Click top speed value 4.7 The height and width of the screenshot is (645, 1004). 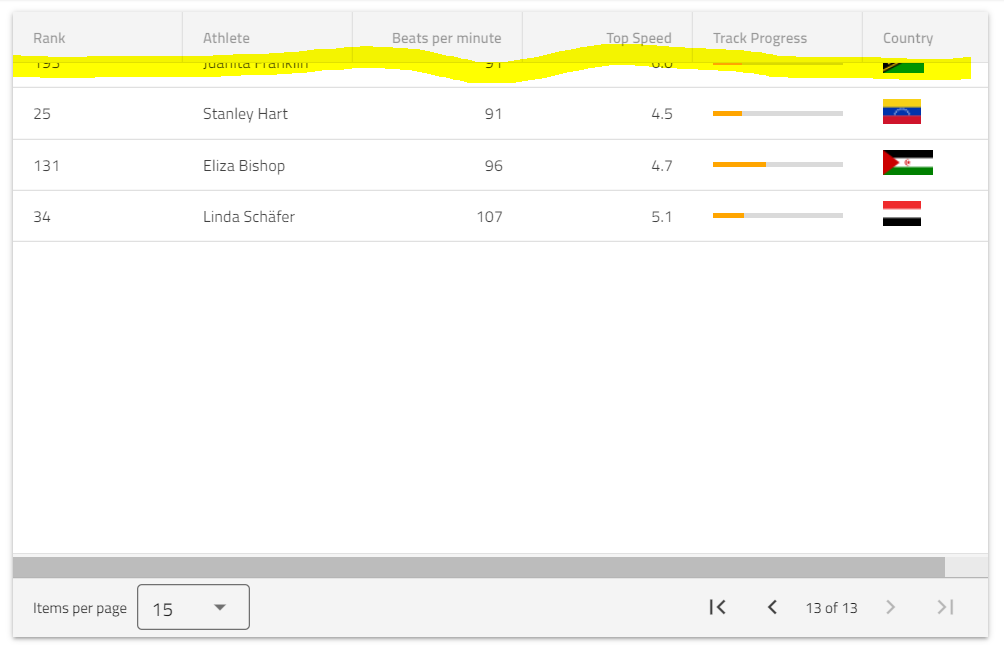(x=661, y=165)
